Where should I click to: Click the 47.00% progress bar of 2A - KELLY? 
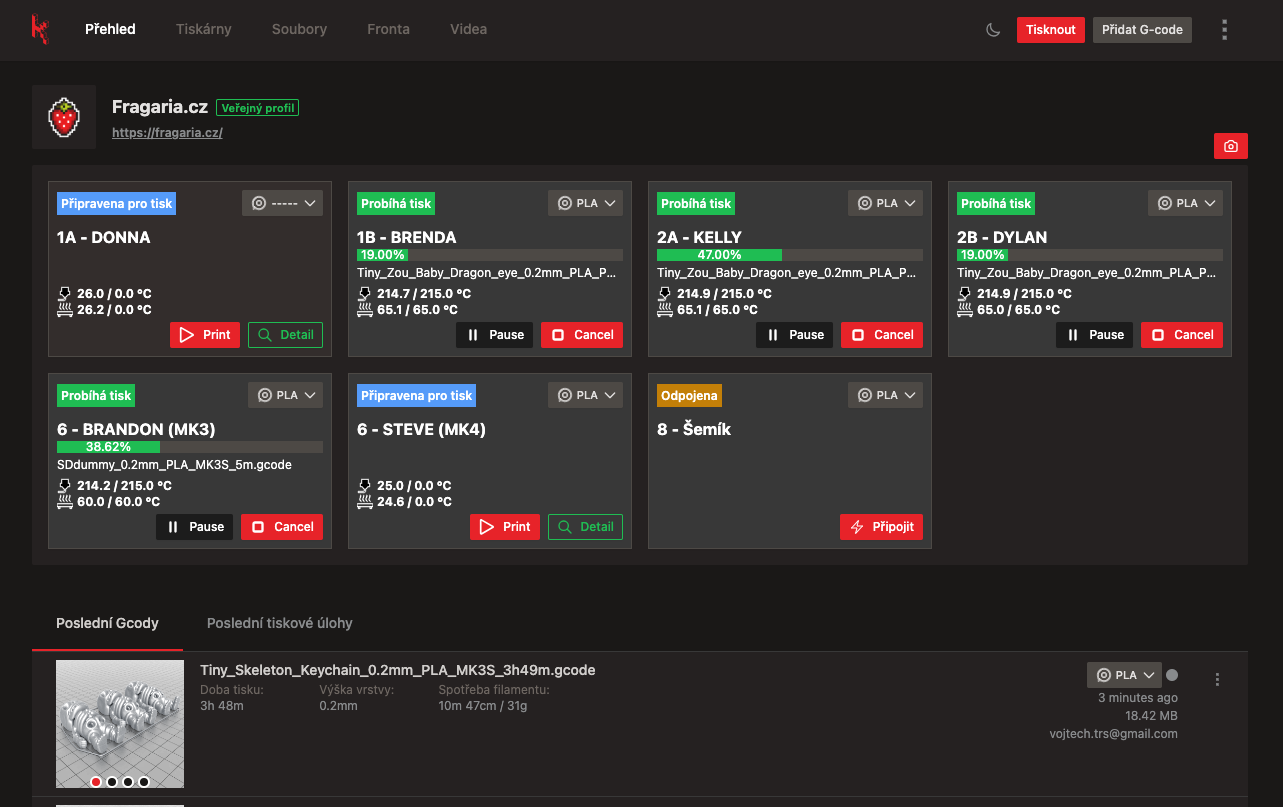point(790,255)
